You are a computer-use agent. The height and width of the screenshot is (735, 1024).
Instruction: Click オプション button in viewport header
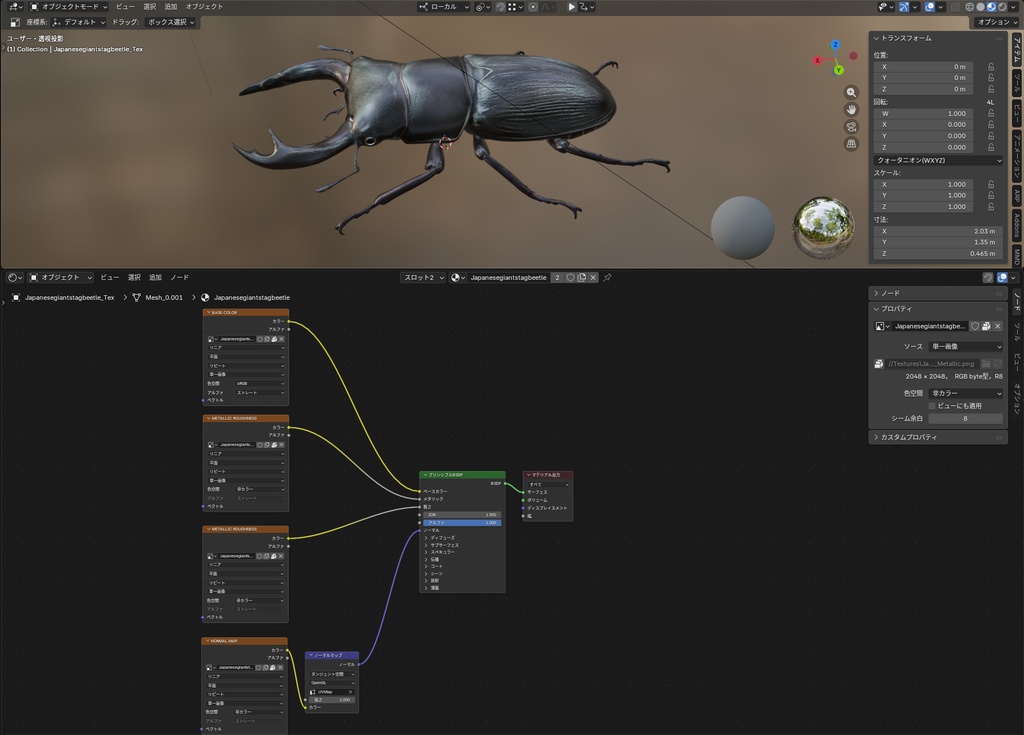997,22
